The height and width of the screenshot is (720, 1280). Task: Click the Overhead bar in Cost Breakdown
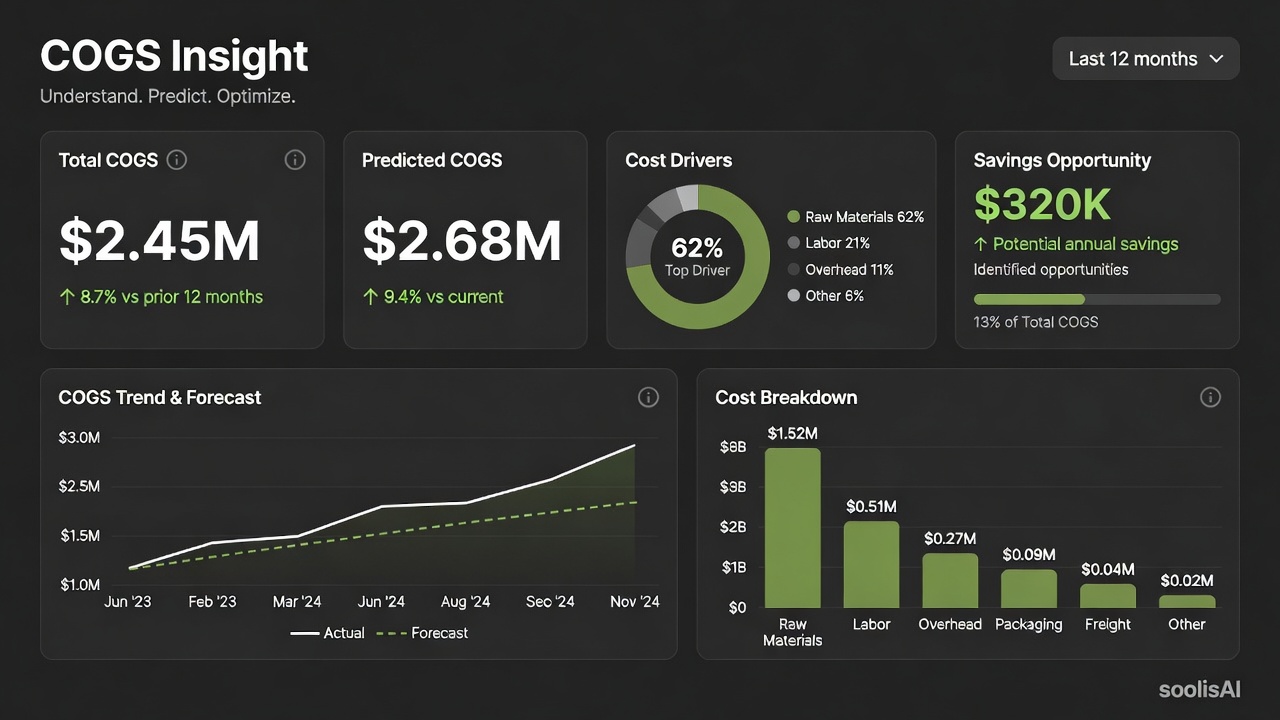pyautogui.click(x=950, y=581)
